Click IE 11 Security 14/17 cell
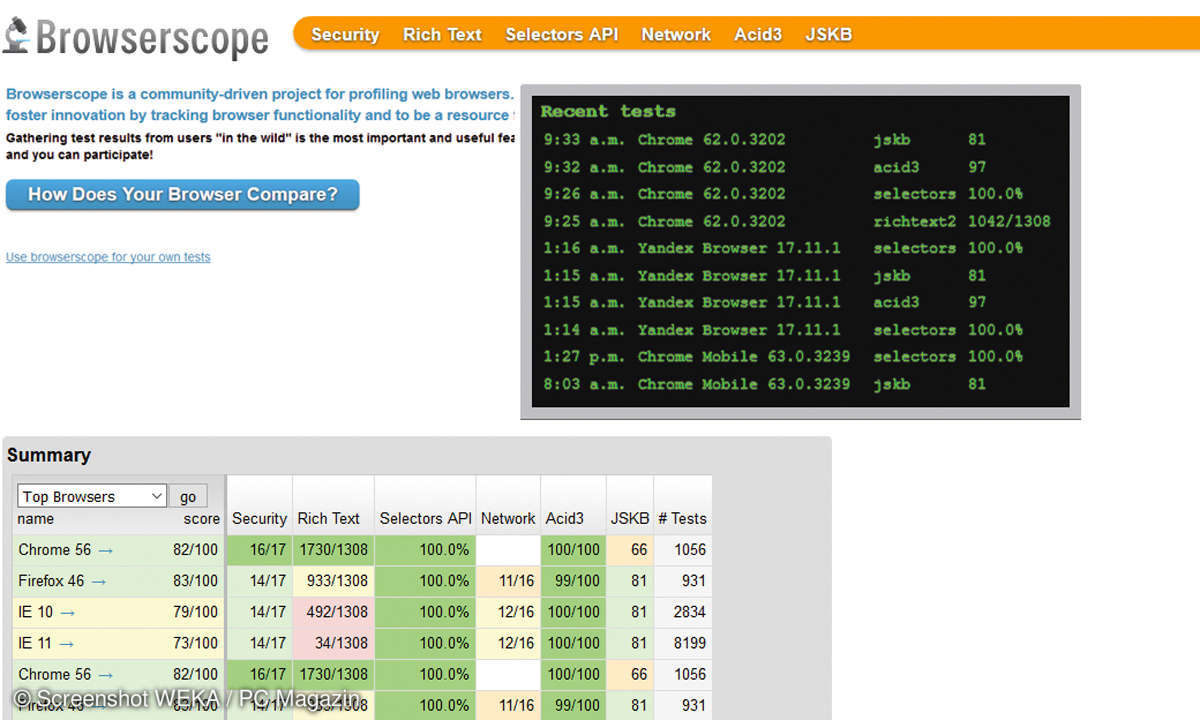Viewport: 1200px width, 720px height. point(259,642)
